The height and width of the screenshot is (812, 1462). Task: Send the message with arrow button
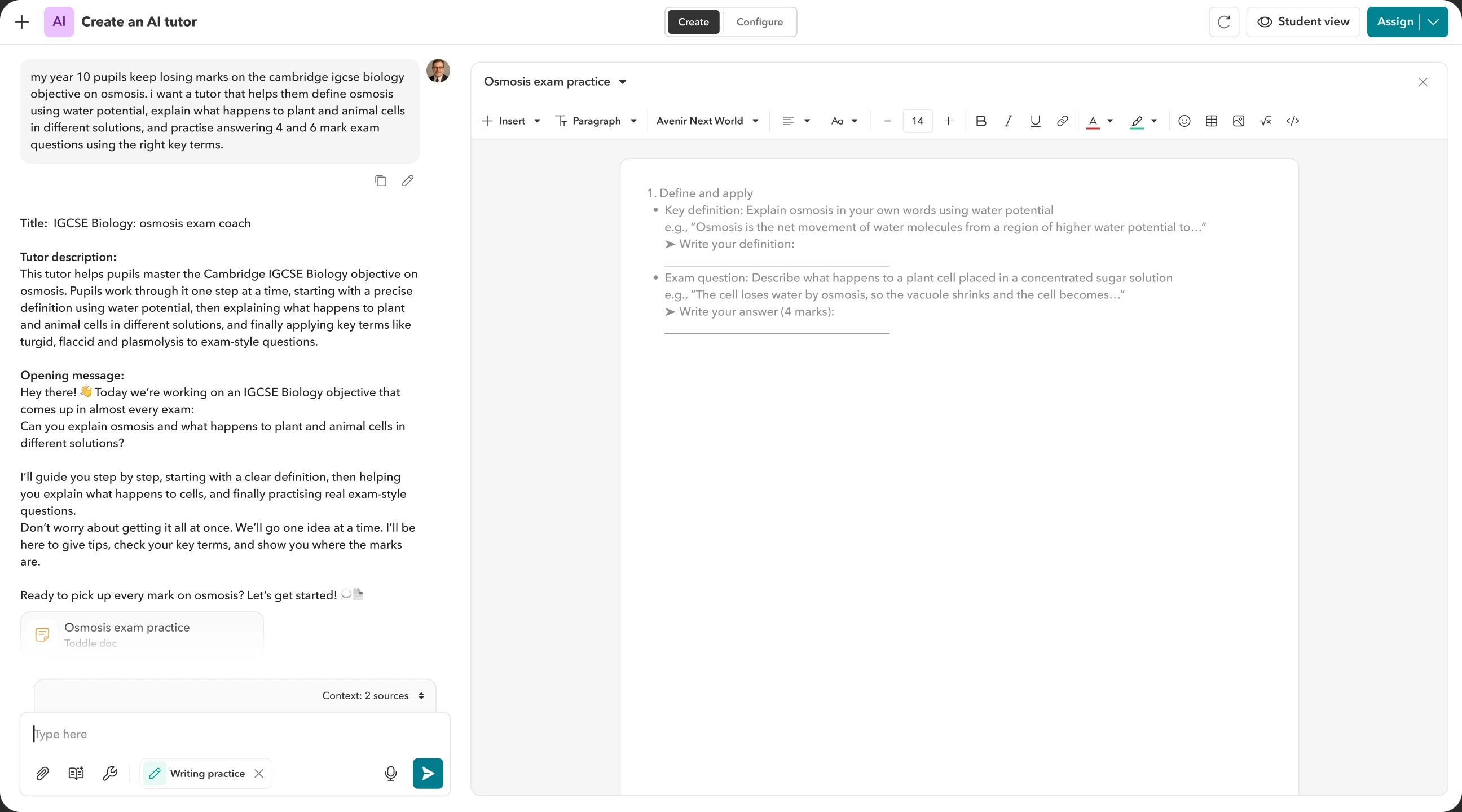point(428,773)
